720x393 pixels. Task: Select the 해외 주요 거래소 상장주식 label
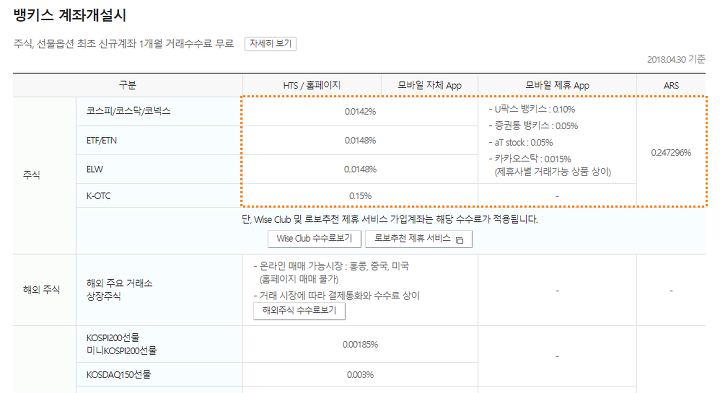click(119, 290)
